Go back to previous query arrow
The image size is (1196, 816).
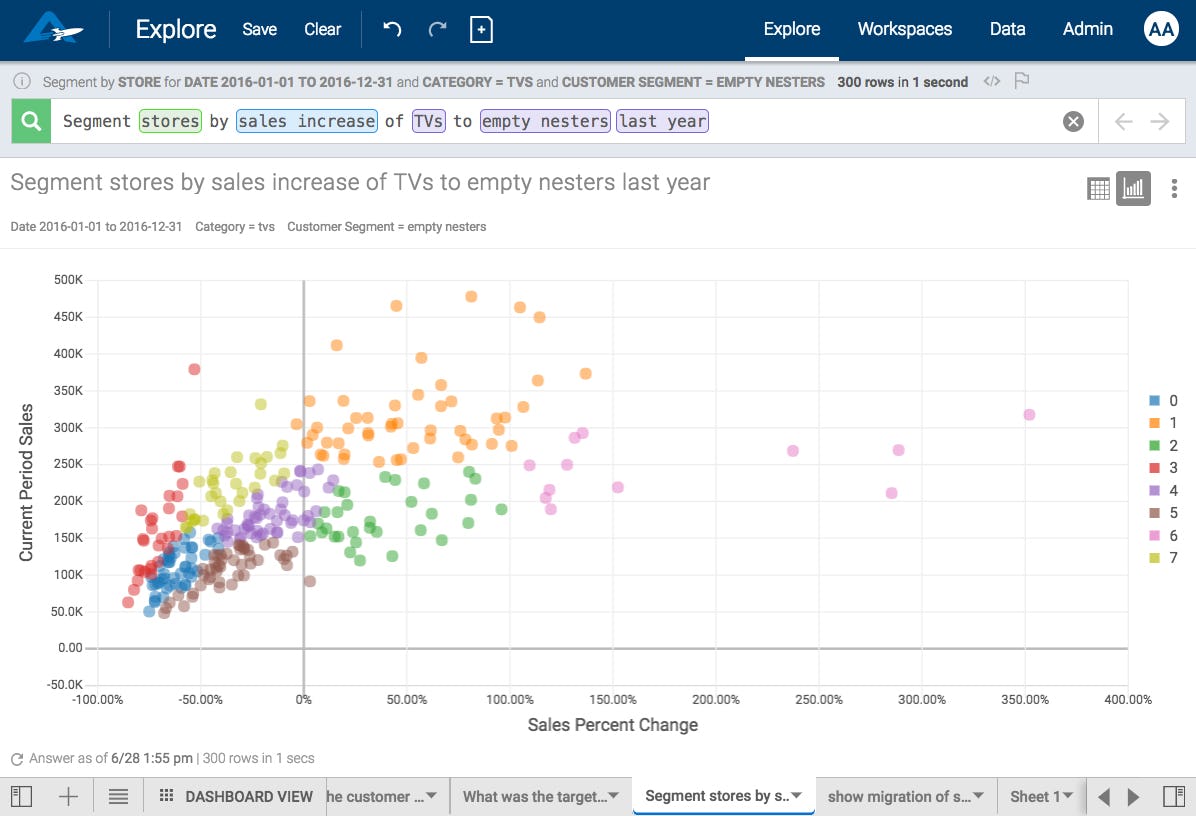tap(1124, 121)
